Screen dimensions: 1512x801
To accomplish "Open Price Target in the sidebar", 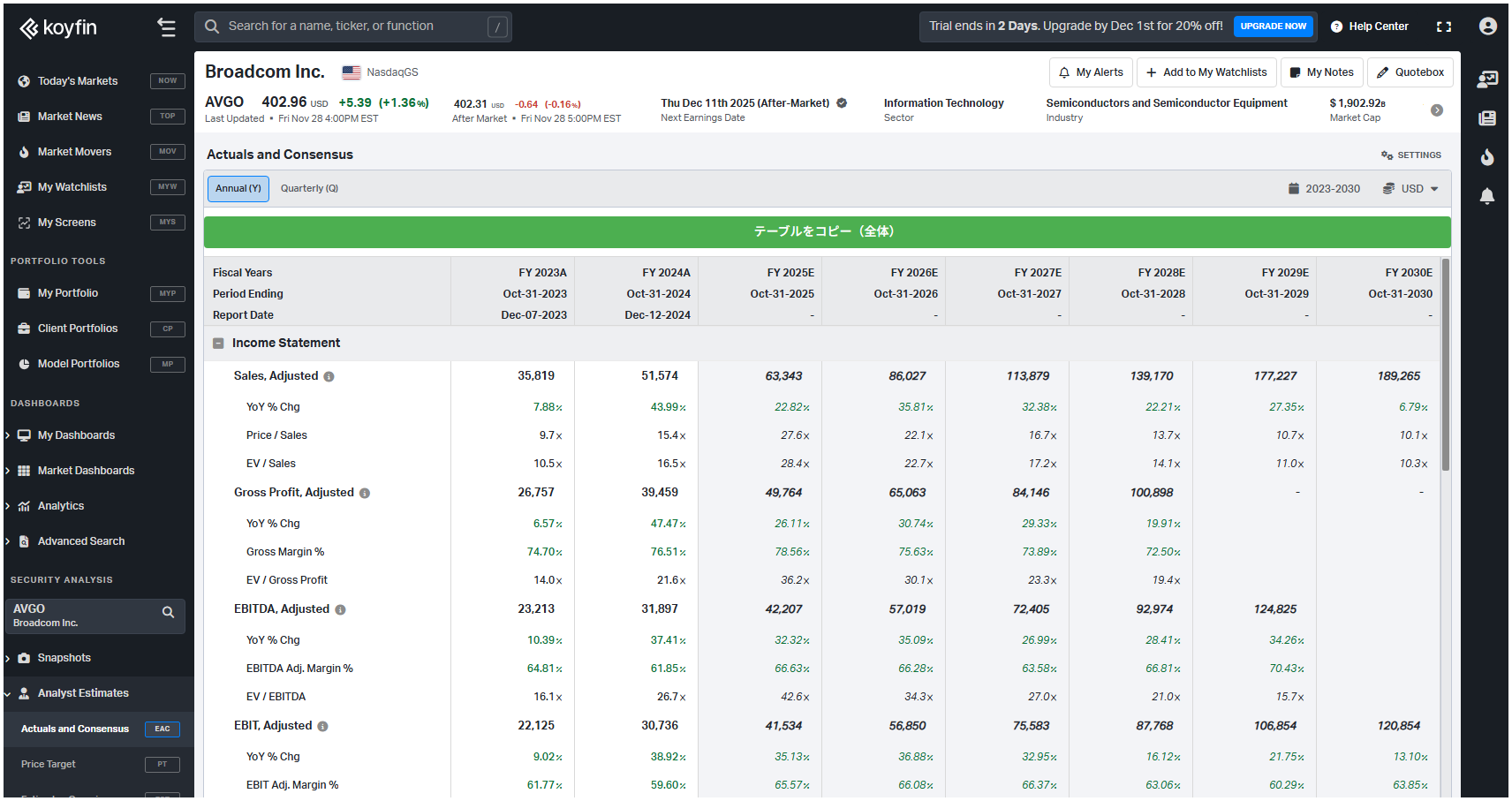I will tap(49, 765).
